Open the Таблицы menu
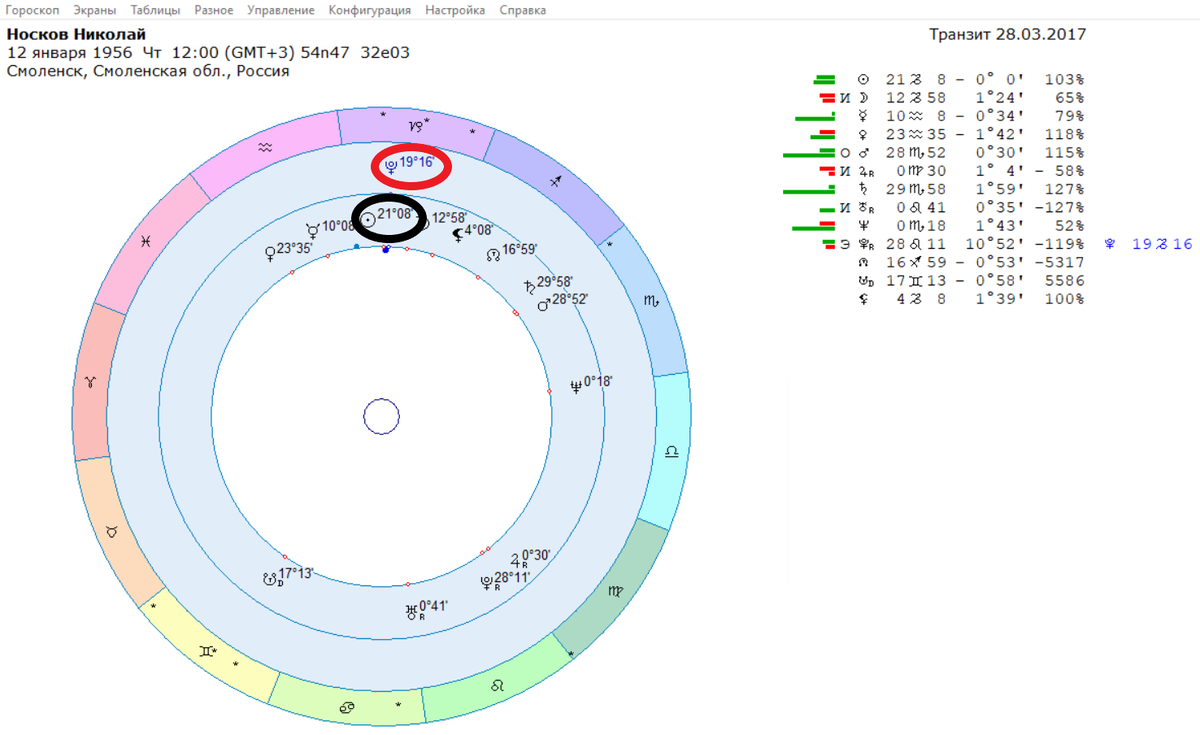1200x735 pixels. [155, 10]
